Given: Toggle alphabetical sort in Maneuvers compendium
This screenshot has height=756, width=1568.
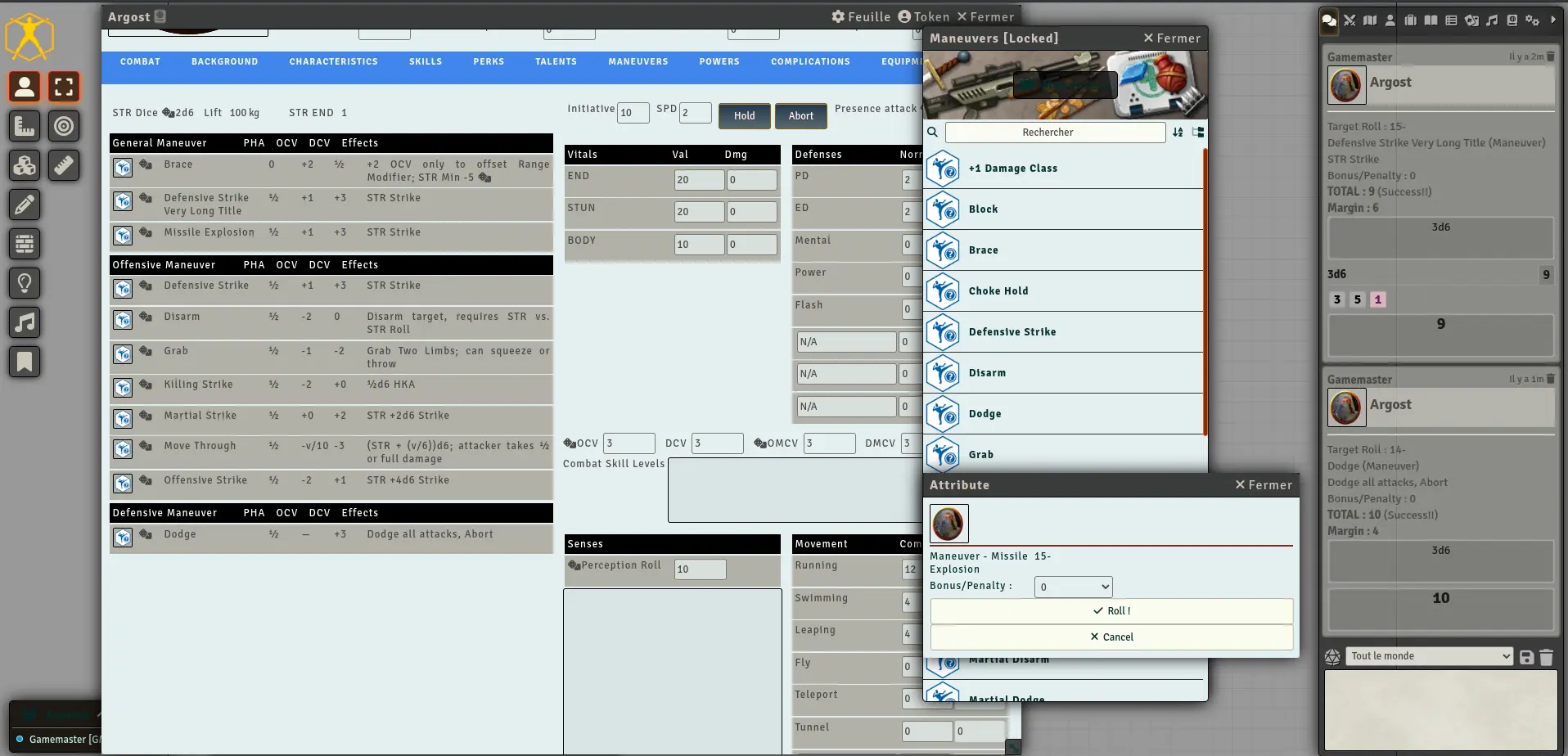Looking at the screenshot, I should point(1178,133).
